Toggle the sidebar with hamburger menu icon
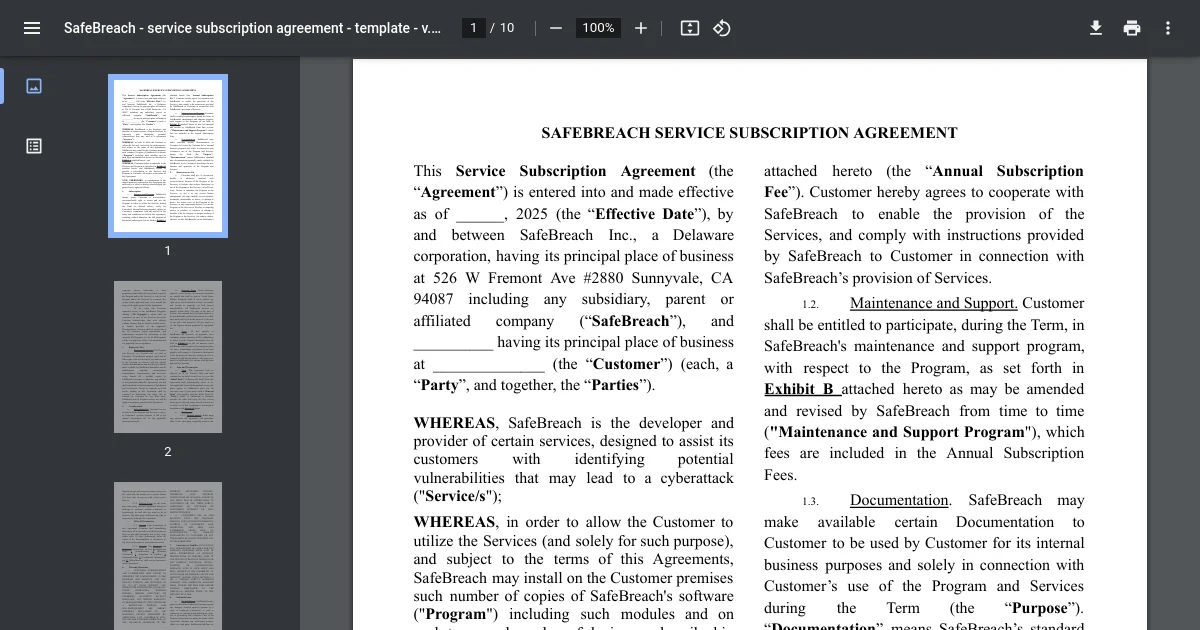Screen dimensions: 1200x630 click(x=32, y=28)
